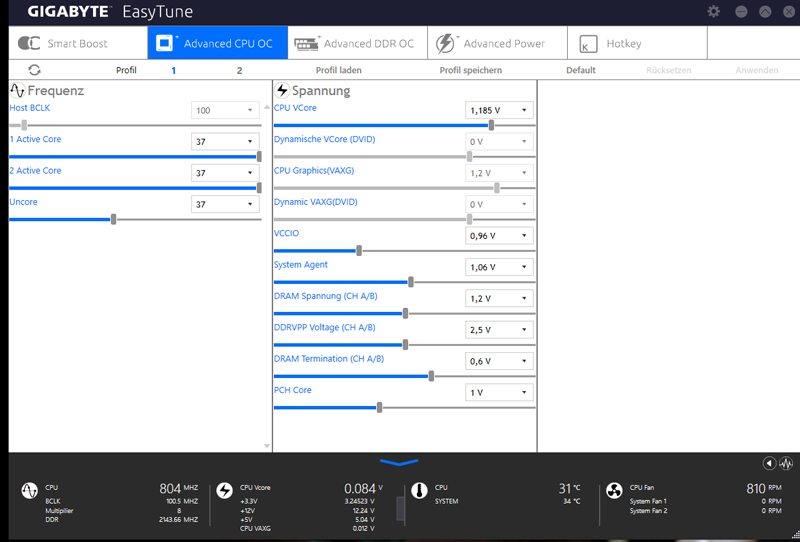Screen dimensions: 800x542
Task: Click the Uncore slider handle
Action: tap(113, 219)
